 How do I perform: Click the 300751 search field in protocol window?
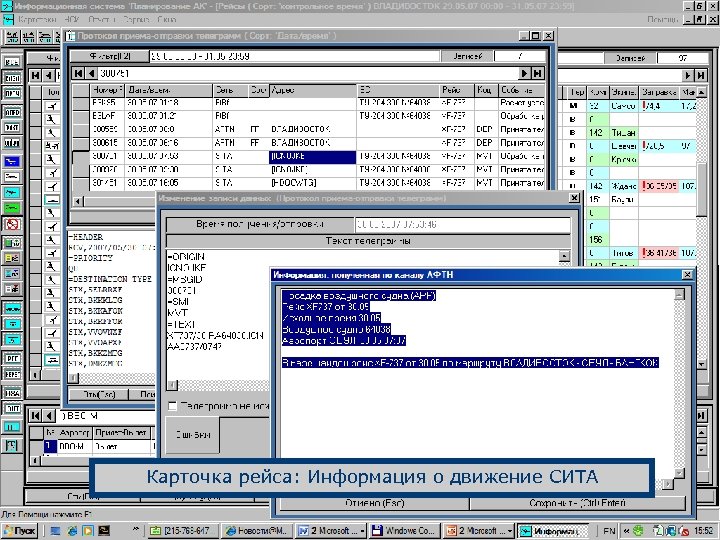[x=309, y=73]
